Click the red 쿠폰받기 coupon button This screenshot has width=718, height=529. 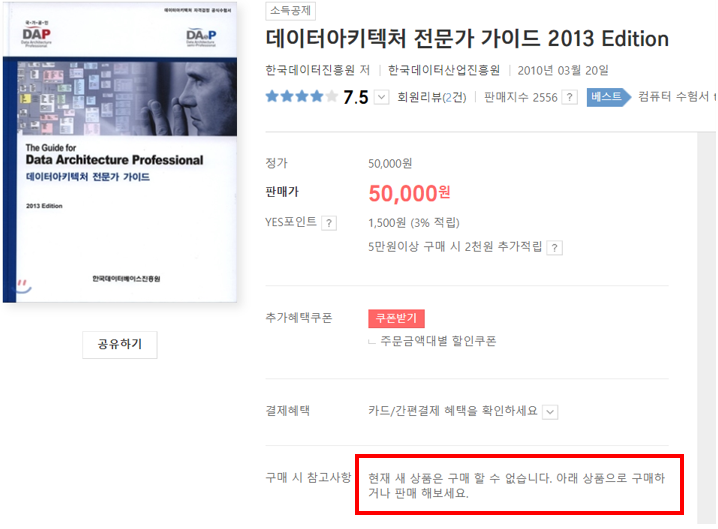click(396, 318)
